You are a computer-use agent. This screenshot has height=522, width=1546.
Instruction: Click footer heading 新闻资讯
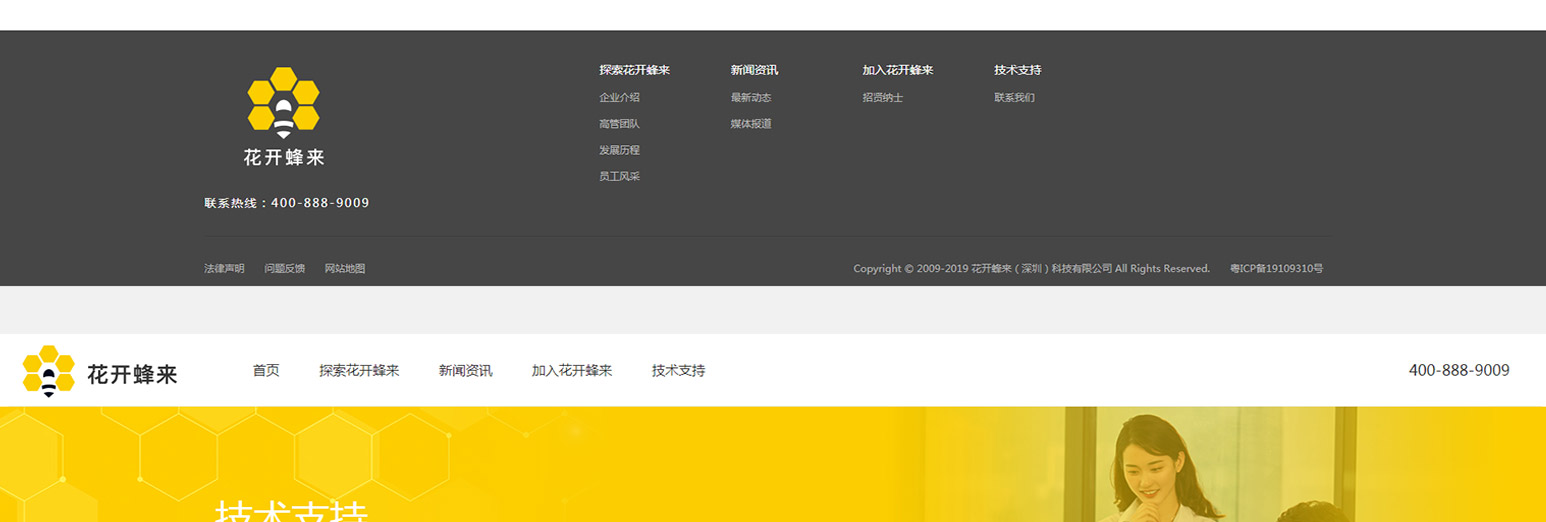pos(754,70)
